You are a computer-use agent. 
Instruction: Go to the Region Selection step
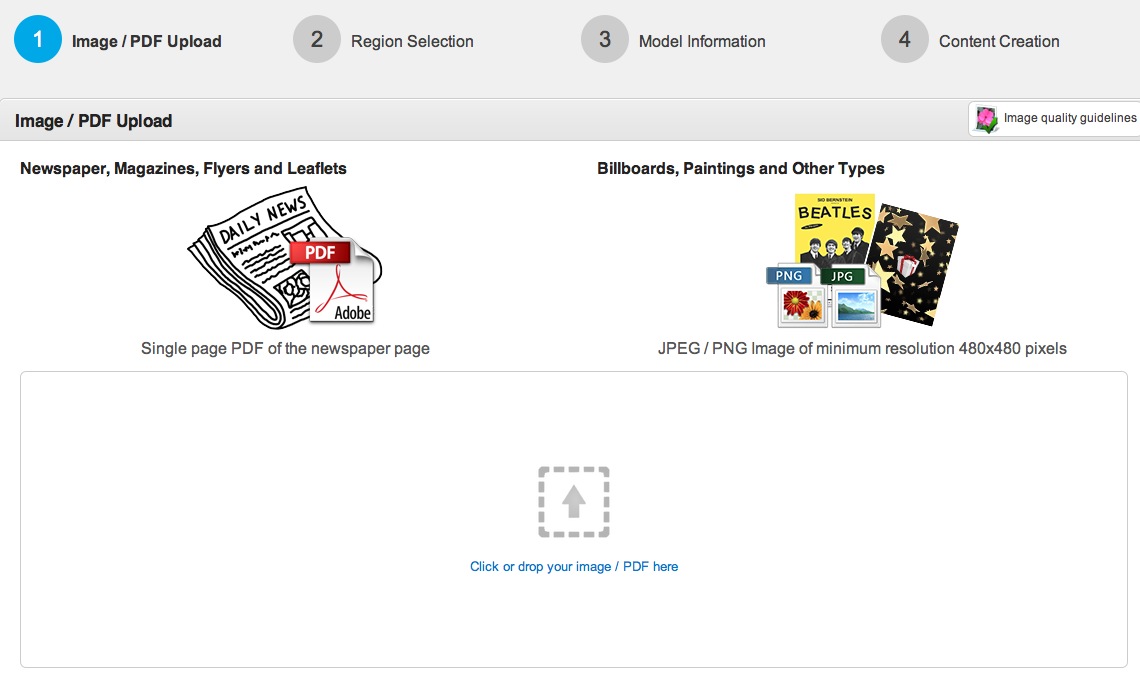412,41
